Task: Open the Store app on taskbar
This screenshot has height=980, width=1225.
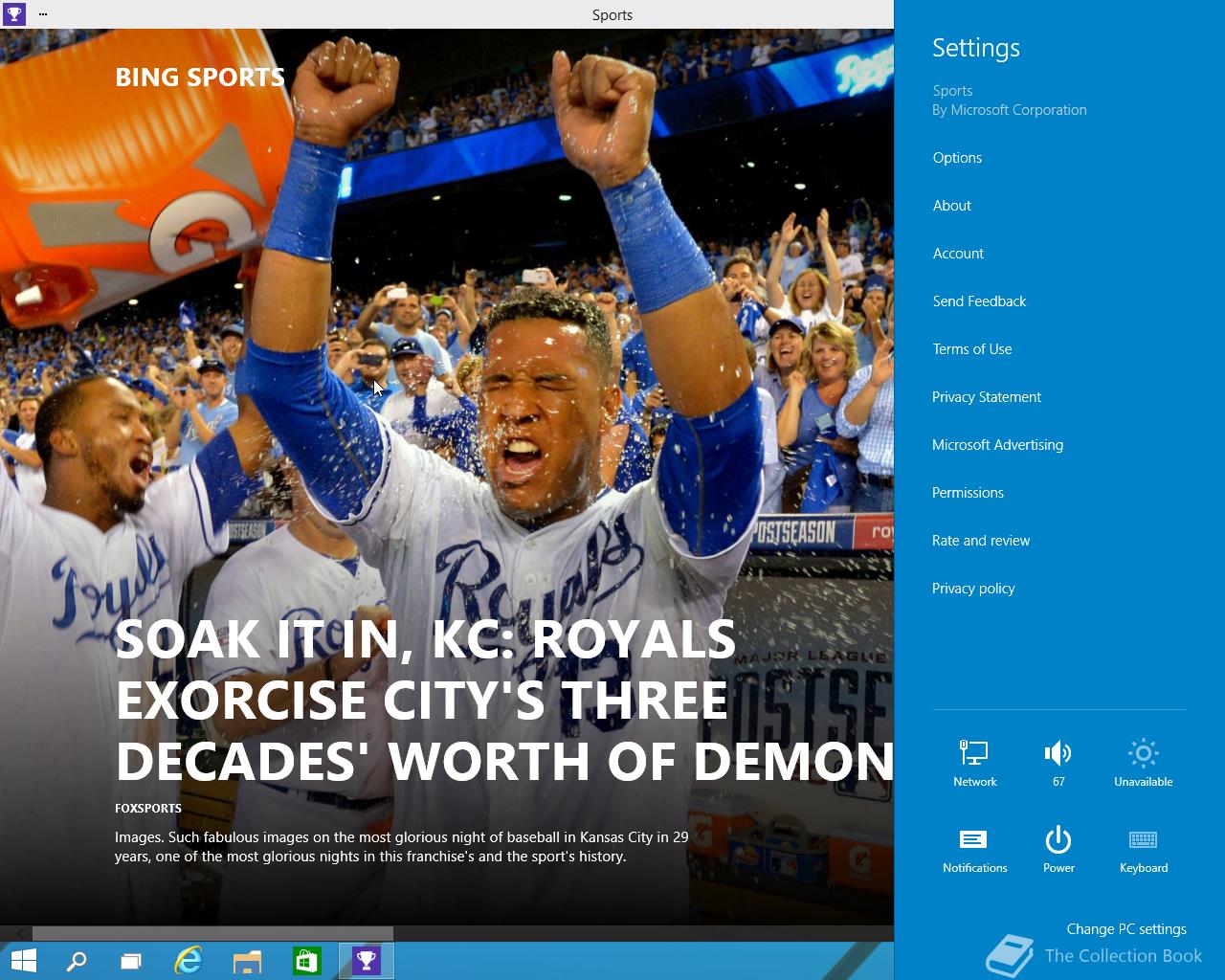Action: tap(306, 961)
